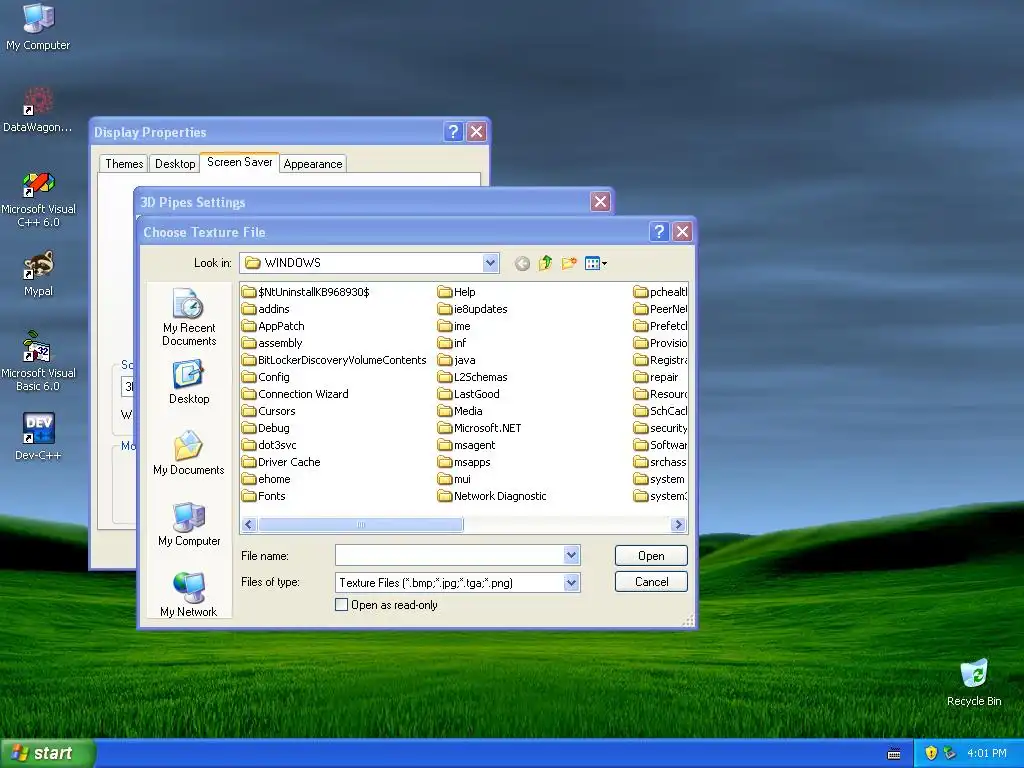The image size is (1024, 768).
Task: Switch to the Themes tab
Action: (123, 164)
